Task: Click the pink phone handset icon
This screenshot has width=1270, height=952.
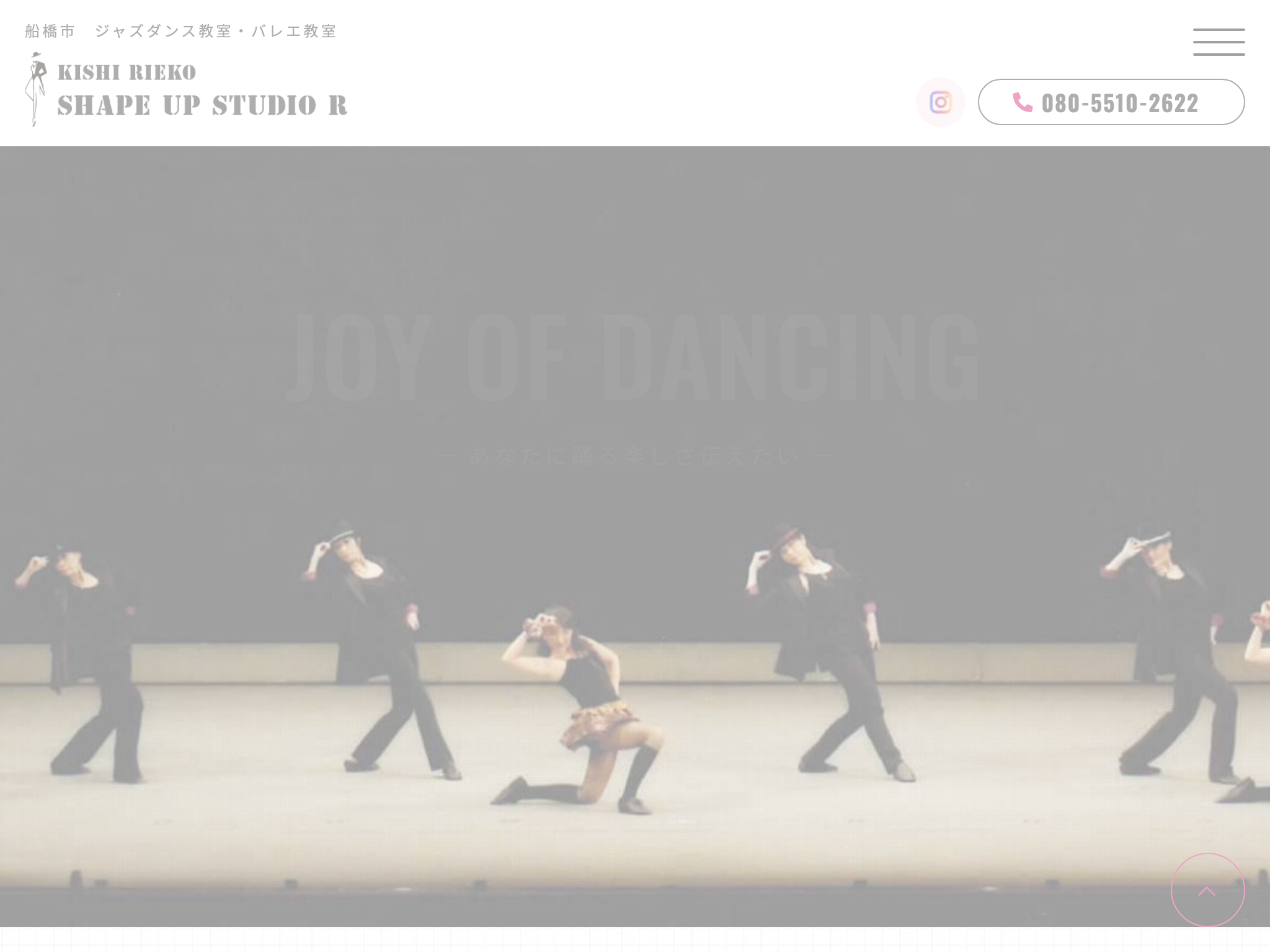Action: 1022,102
